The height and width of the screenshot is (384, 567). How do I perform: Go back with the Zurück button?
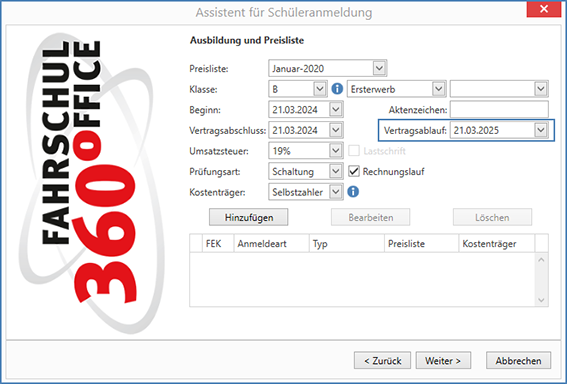383,360
